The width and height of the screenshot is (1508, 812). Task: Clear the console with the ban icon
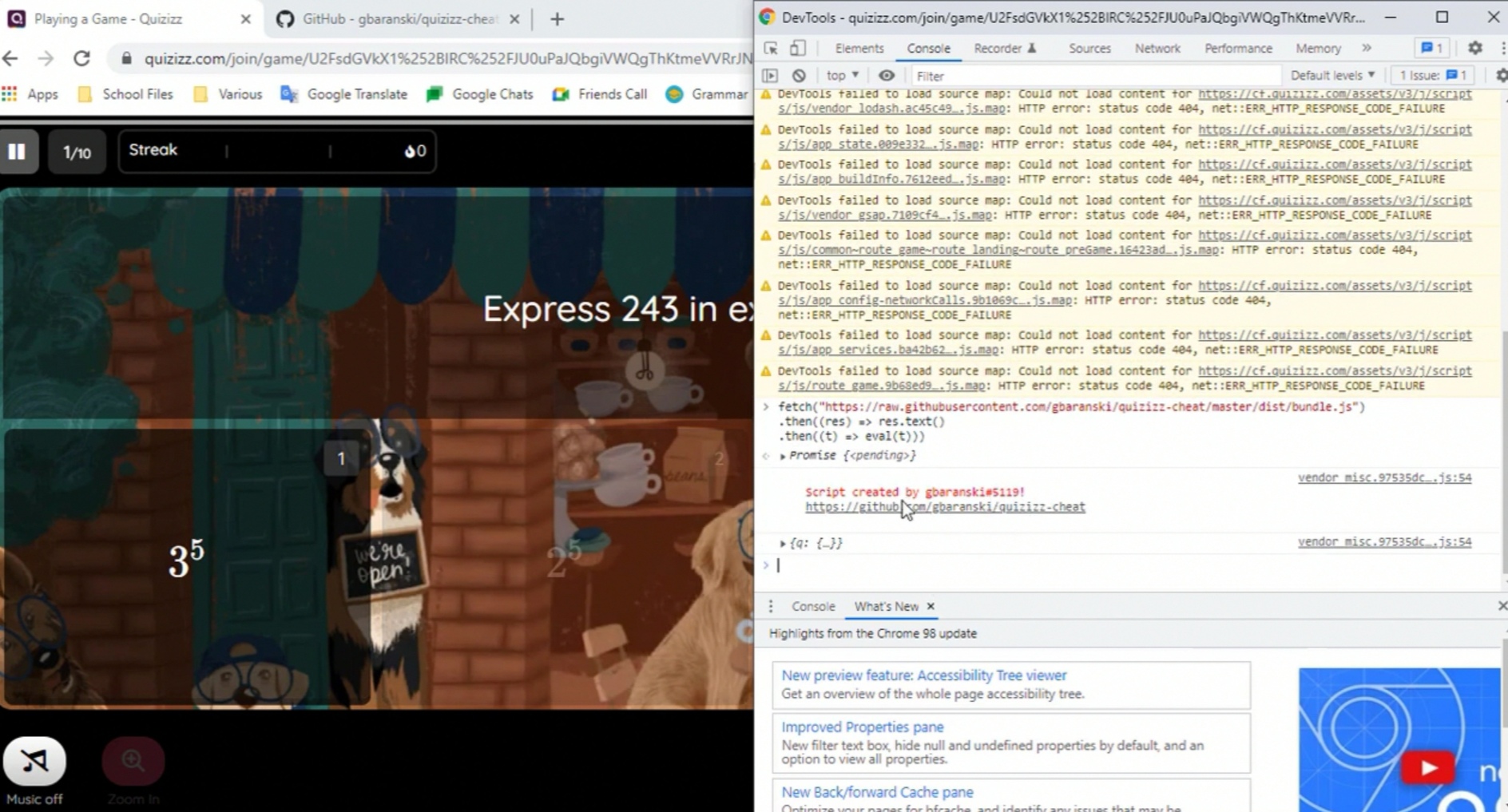pos(799,76)
